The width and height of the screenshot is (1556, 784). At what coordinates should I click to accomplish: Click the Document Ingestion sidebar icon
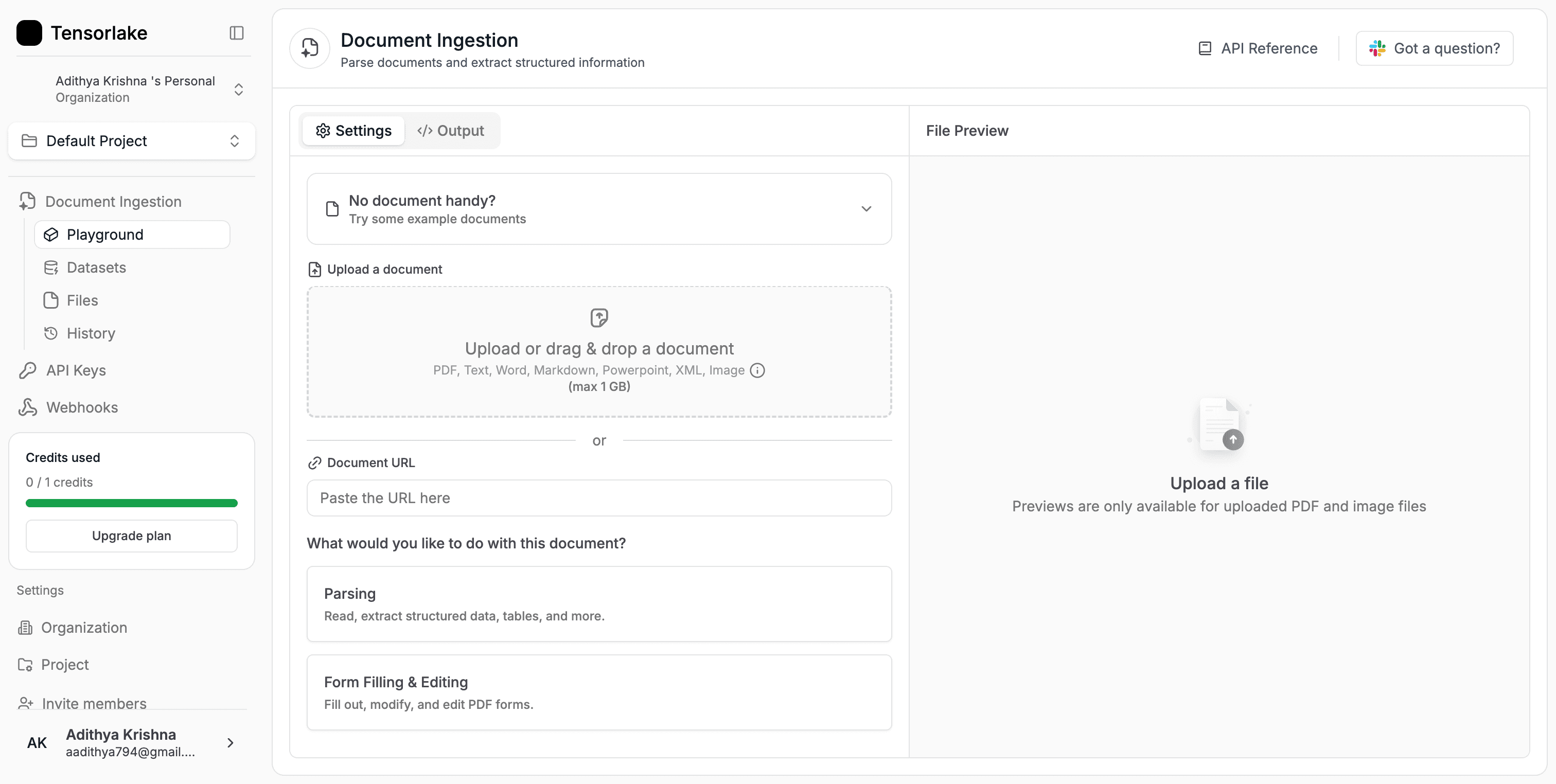pyautogui.click(x=27, y=201)
